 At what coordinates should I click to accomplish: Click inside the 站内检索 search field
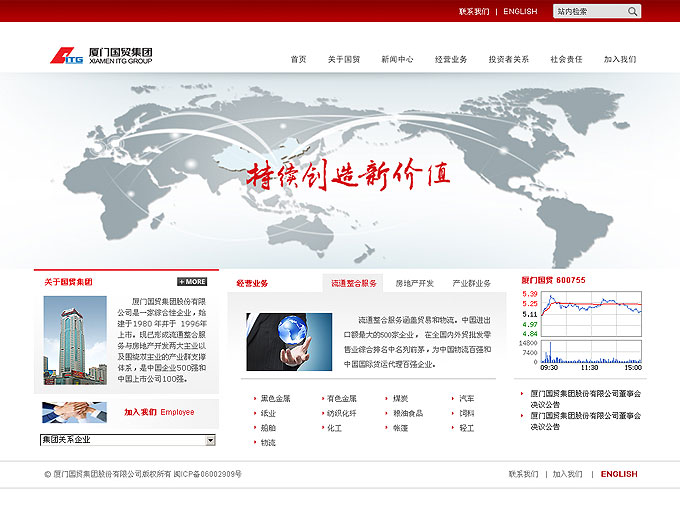tap(588, 12)
